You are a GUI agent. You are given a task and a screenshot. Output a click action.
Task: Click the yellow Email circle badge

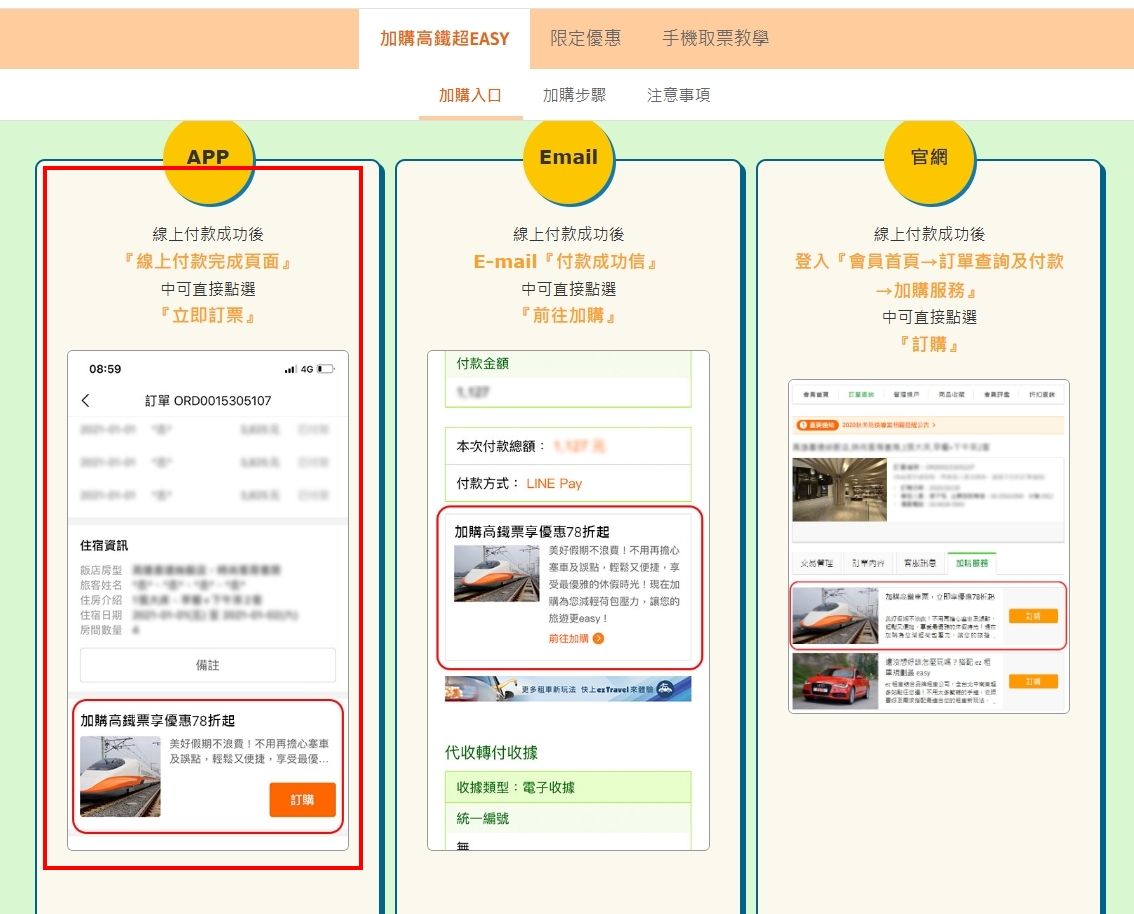click(x=568, y=157)
